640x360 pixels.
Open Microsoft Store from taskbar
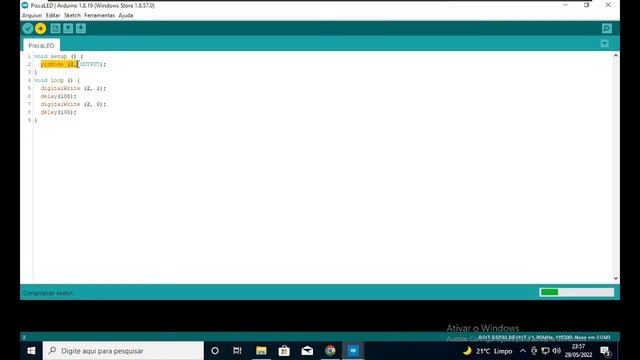284,351
